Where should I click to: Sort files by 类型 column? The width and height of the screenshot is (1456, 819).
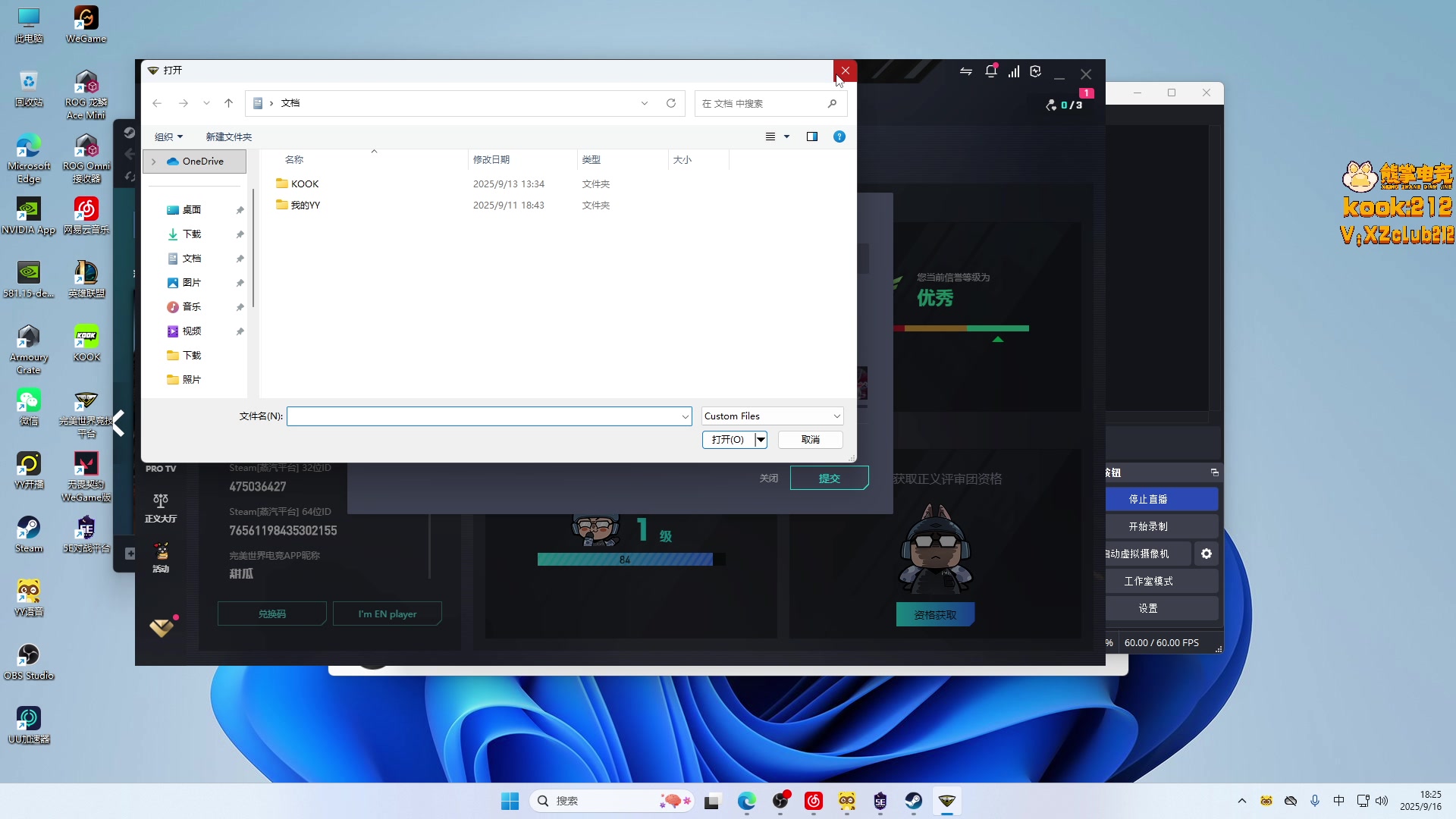coord(591,160)
